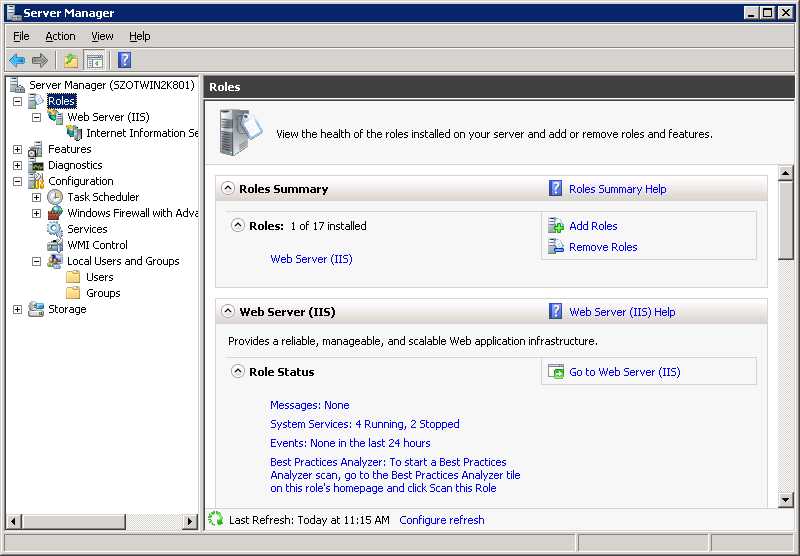
Task: Select Services in the tree
Action: (x=87, y=229)
